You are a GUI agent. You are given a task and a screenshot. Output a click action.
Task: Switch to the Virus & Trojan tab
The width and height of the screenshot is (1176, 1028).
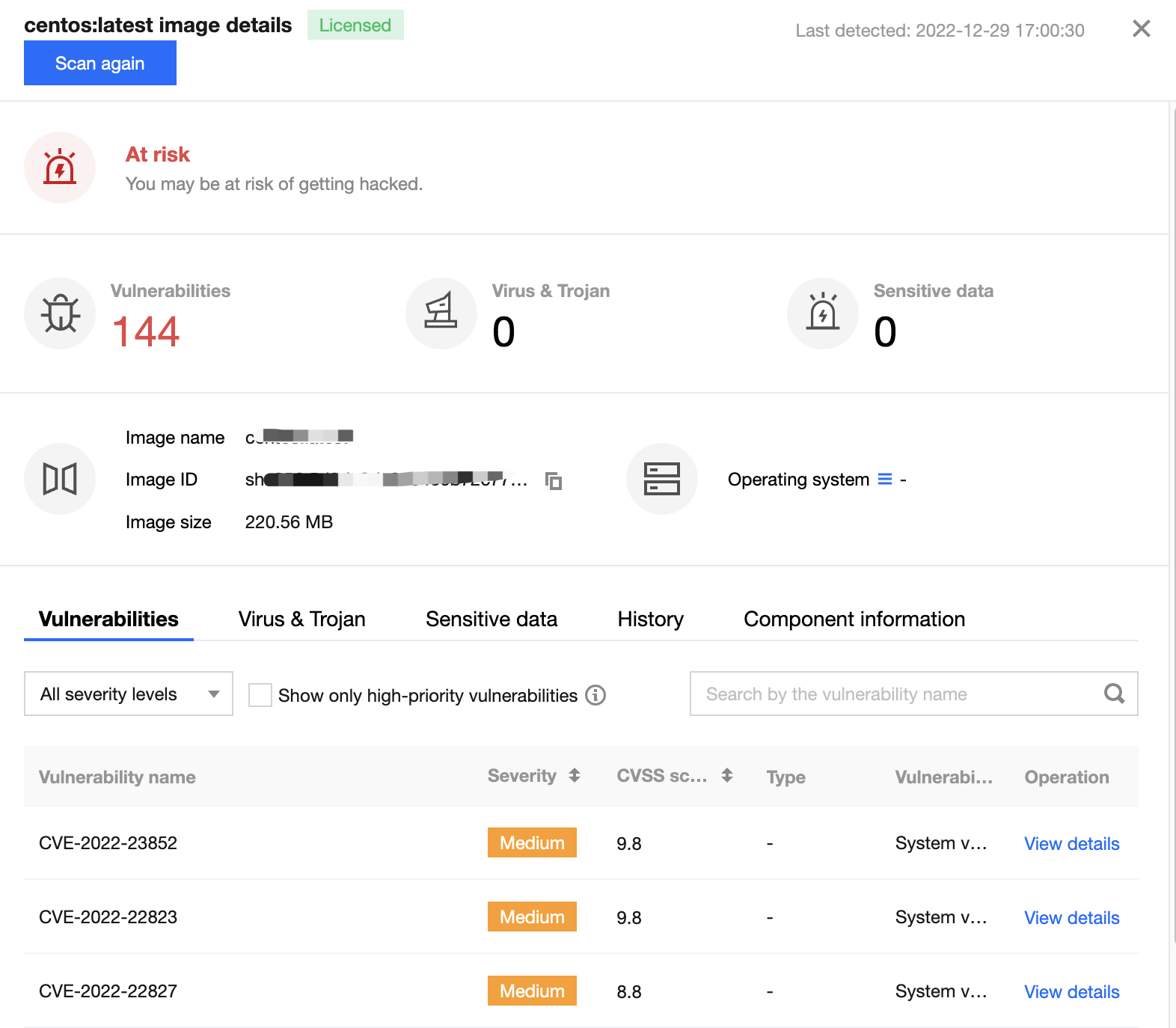click(x=301, y=619)
